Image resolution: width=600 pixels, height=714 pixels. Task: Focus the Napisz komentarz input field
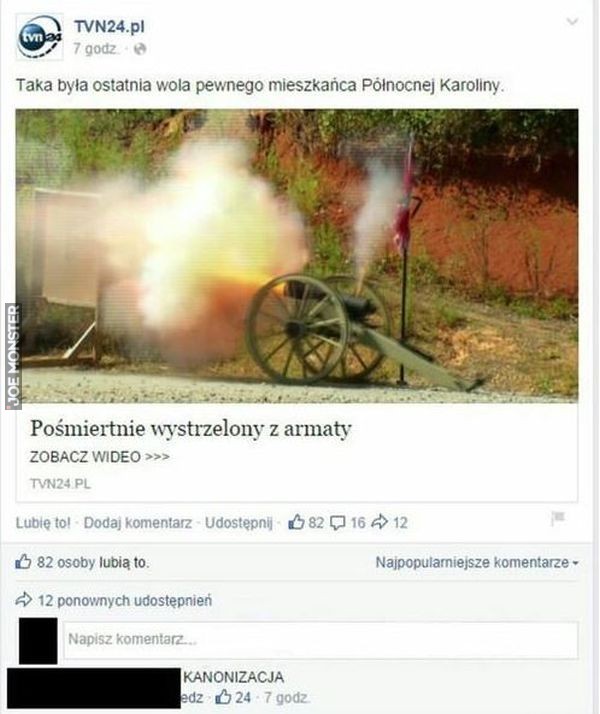321,640
